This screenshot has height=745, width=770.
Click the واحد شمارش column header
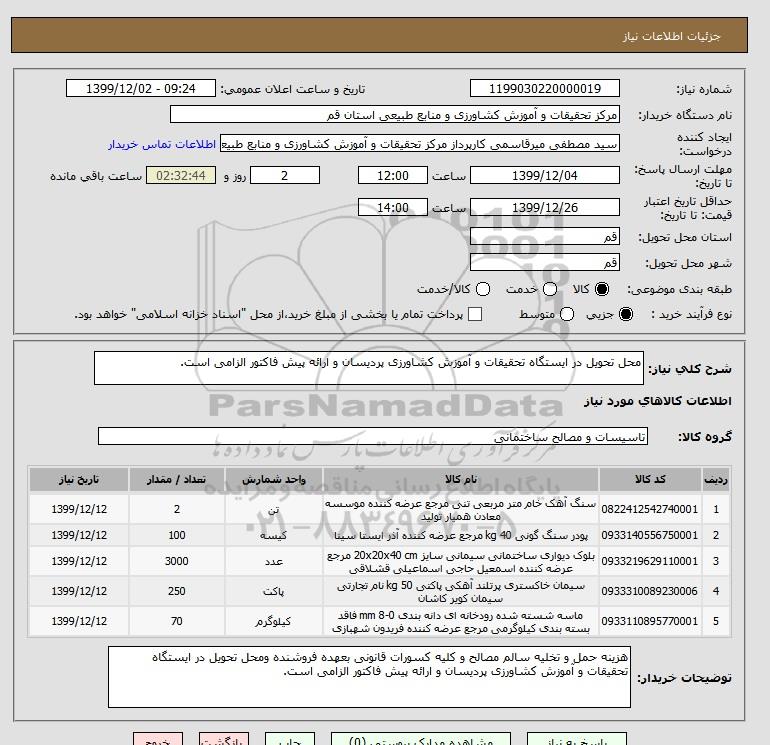274,479
